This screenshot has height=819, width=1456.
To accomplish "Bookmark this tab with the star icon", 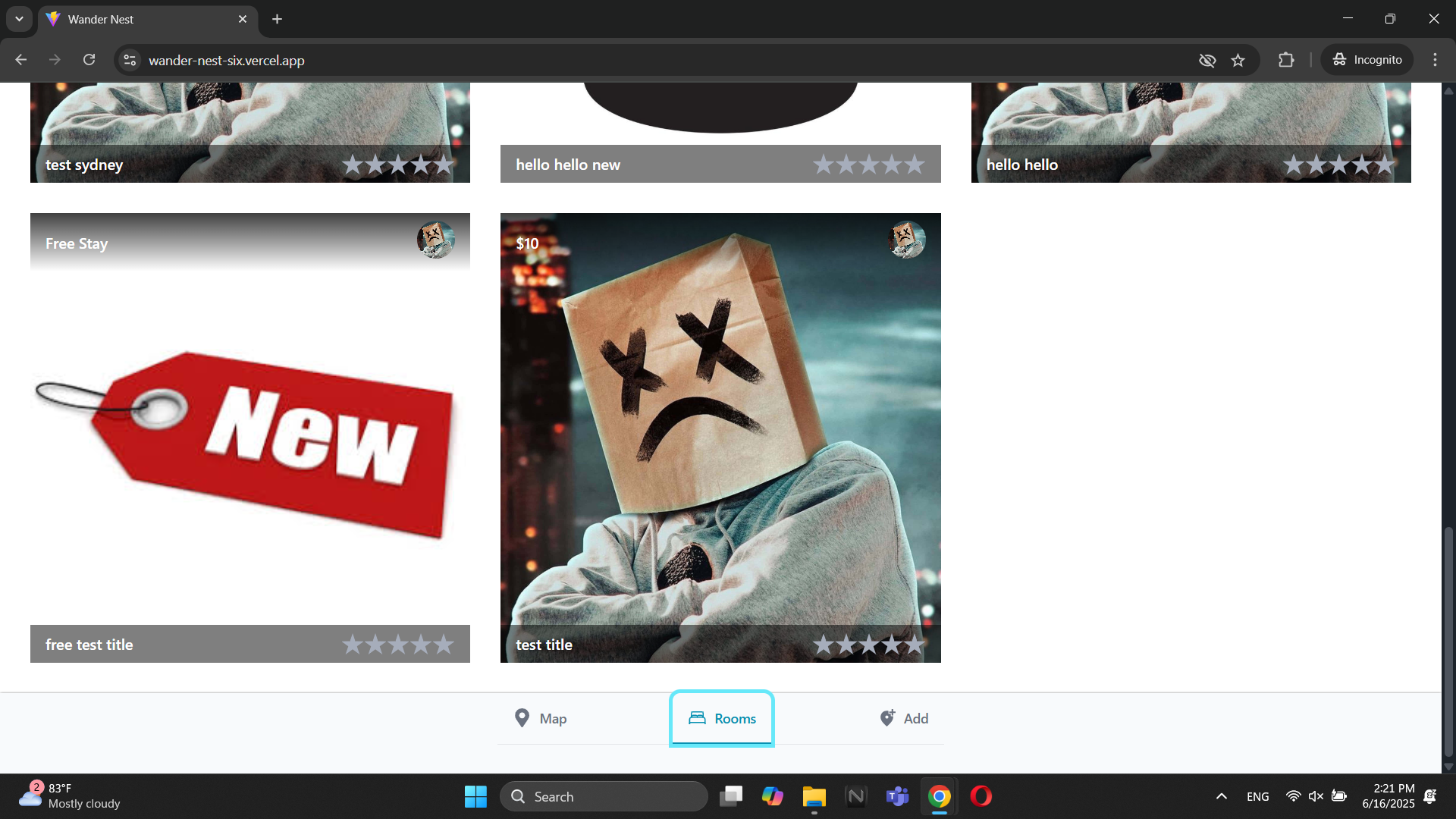I will [x=1238, y=60].
